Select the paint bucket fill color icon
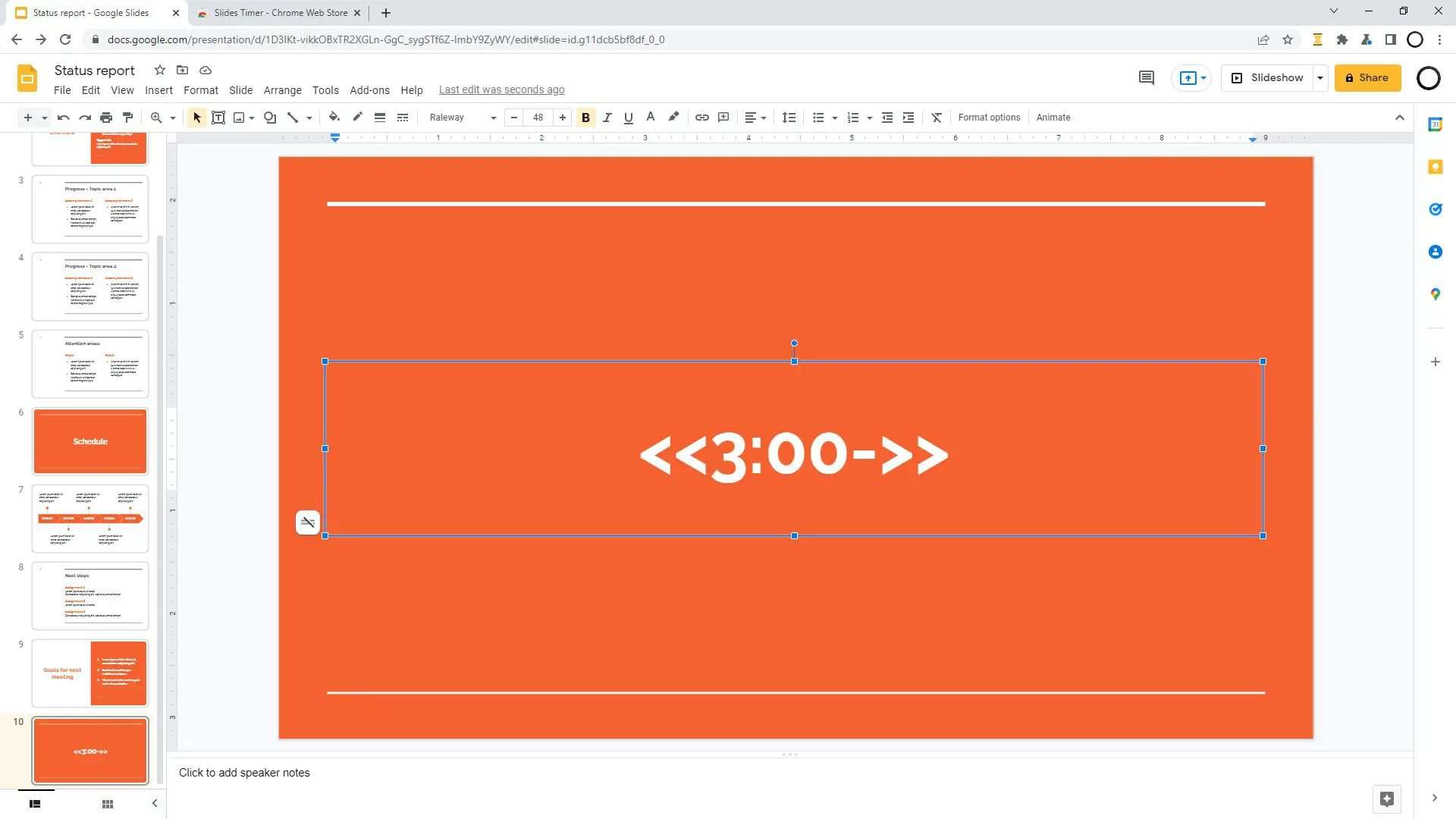The height and width of the screenshot is (819, 1456). [334, 117]
